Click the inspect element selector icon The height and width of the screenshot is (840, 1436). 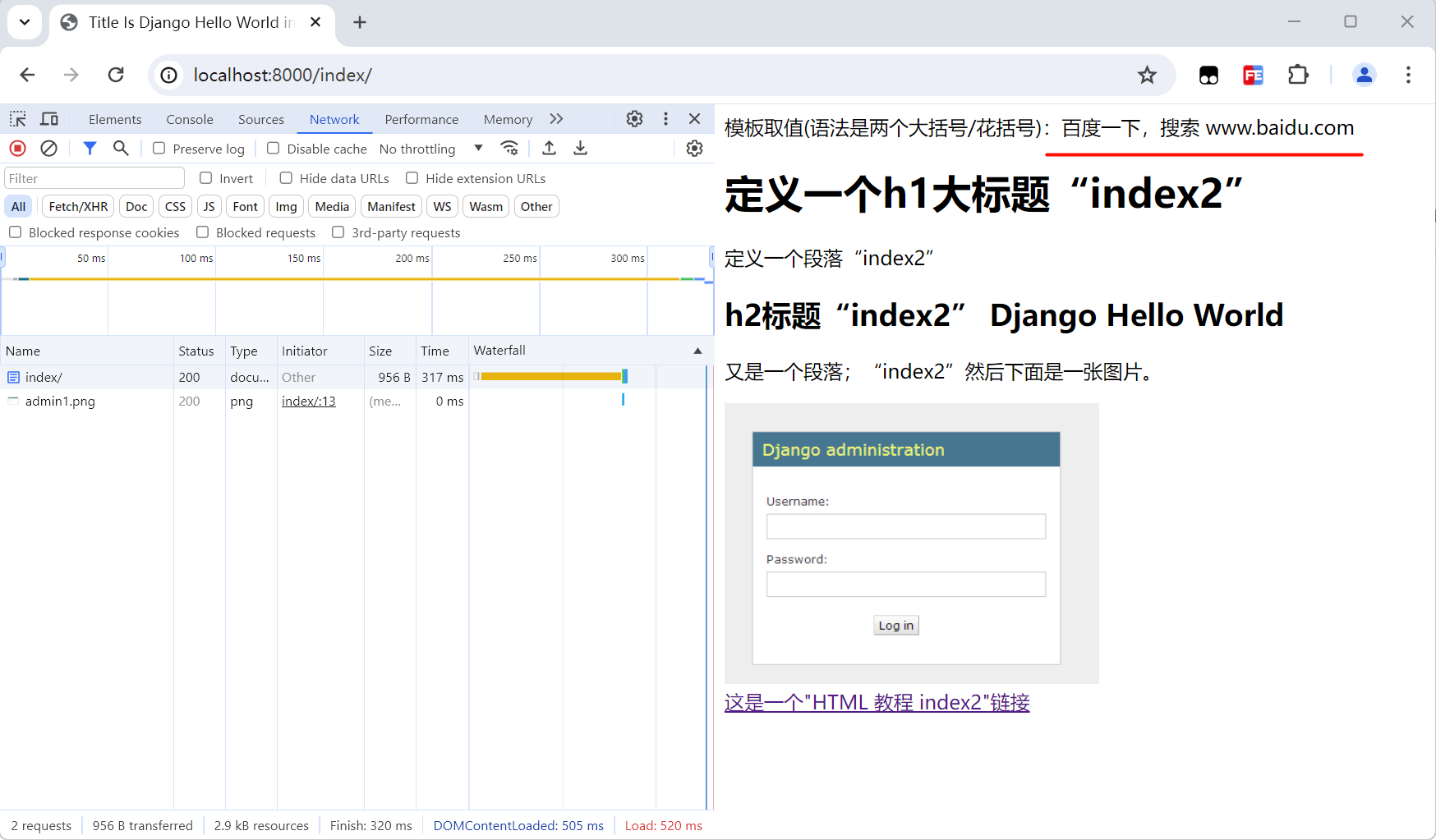18,119
